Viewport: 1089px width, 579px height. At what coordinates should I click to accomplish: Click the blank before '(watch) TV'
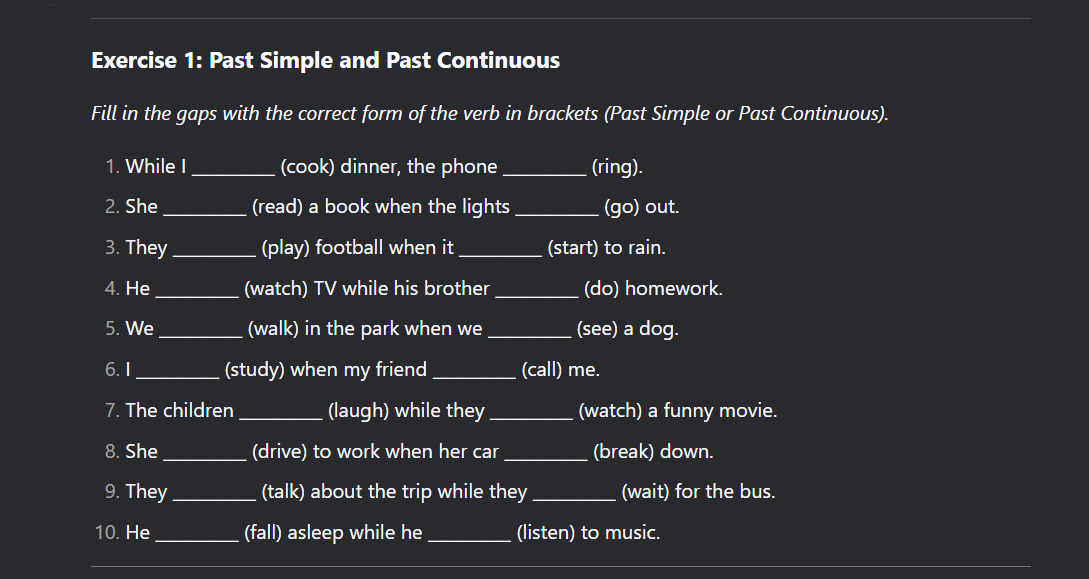(197, 290)
